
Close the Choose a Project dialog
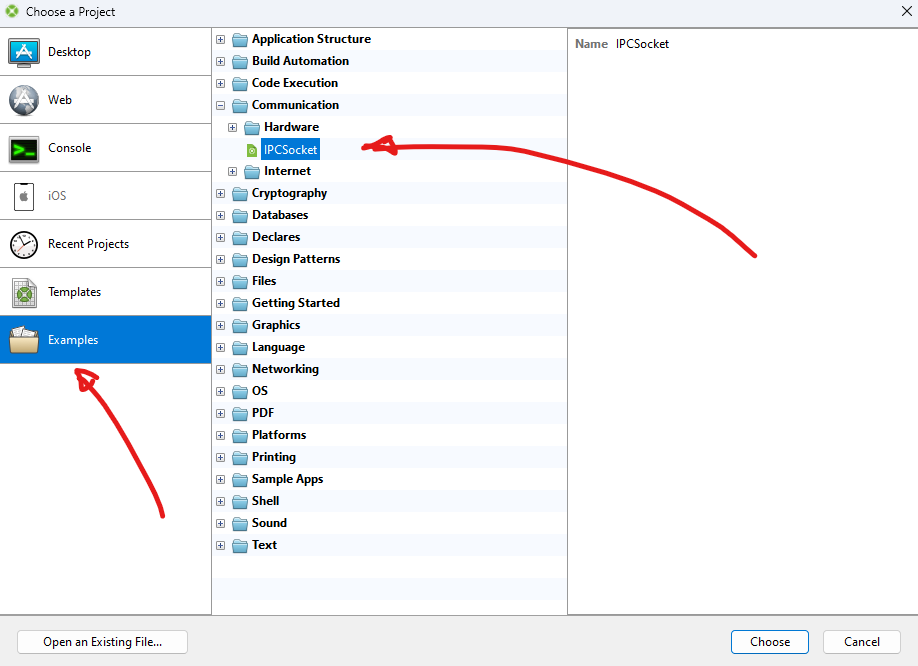906,11
